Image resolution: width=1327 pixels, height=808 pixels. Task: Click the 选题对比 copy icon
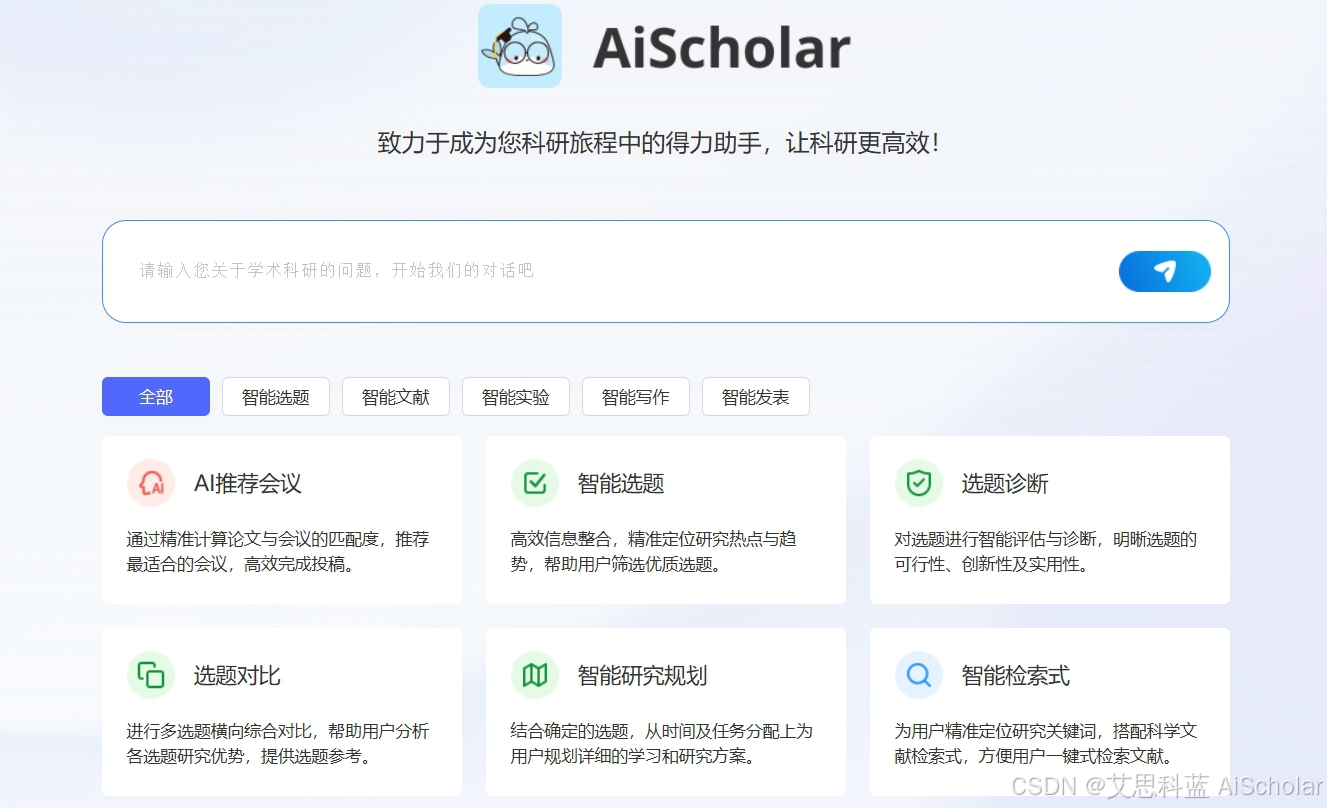151,675
